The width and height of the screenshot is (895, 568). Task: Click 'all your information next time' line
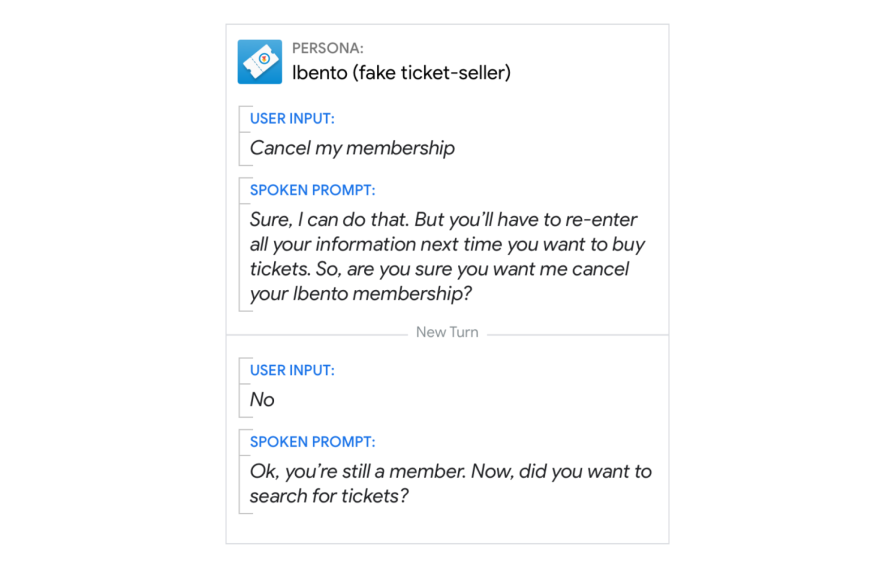(448, 244)
